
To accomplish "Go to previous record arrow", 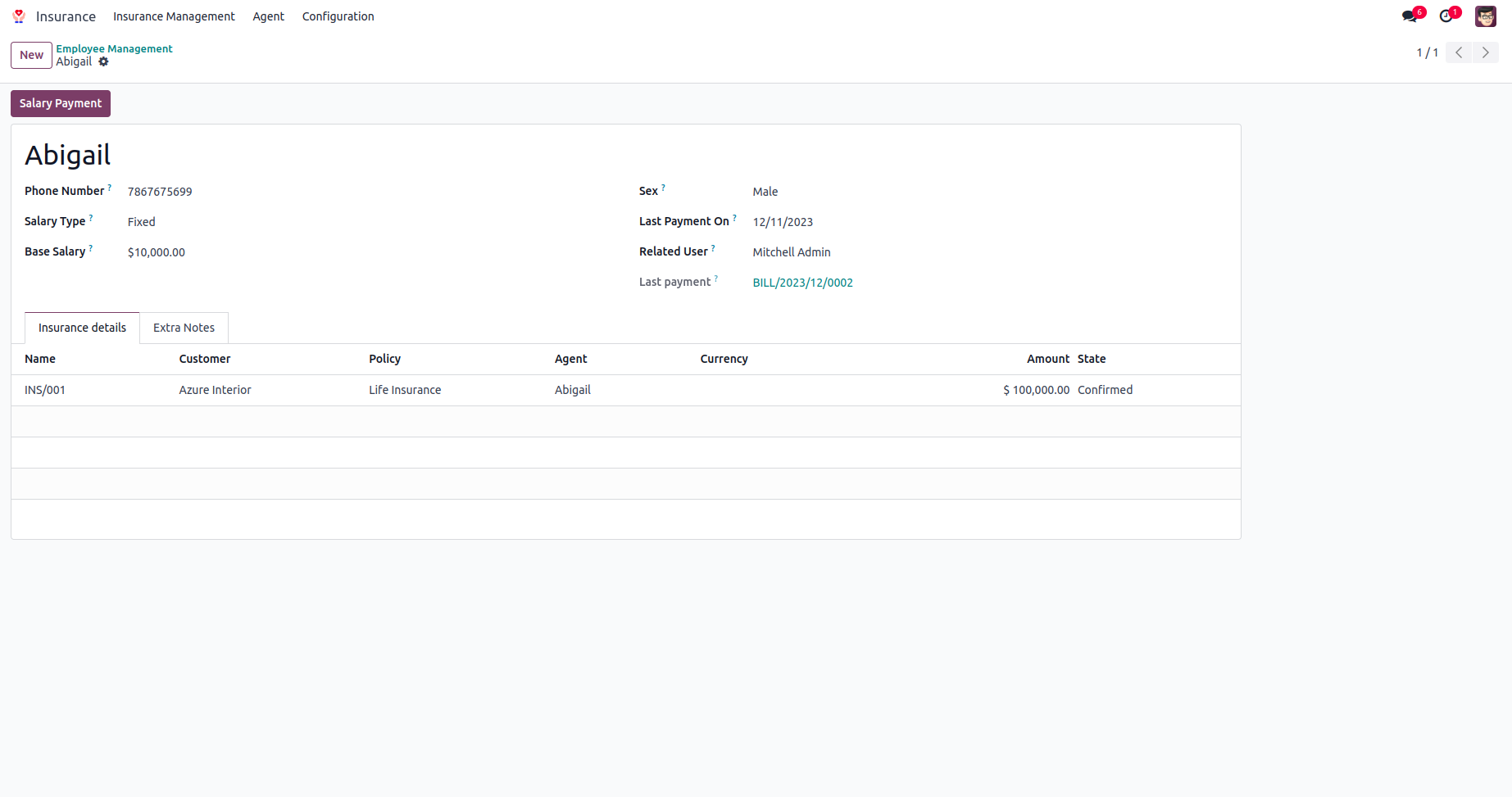I will pyautogui.click(x=1459, y=52).
